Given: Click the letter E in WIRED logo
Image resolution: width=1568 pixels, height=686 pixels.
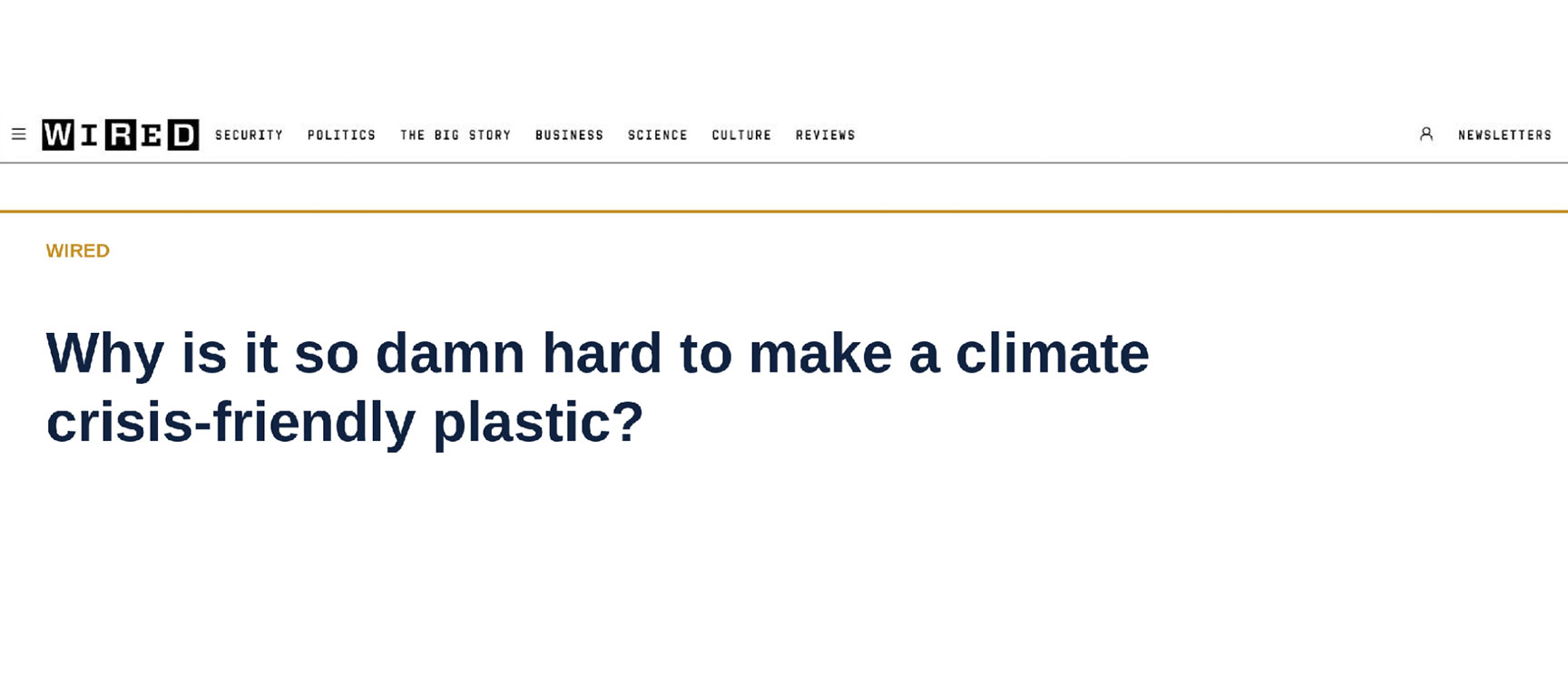Looking at the screenshot, I should [x=152, y=134].
